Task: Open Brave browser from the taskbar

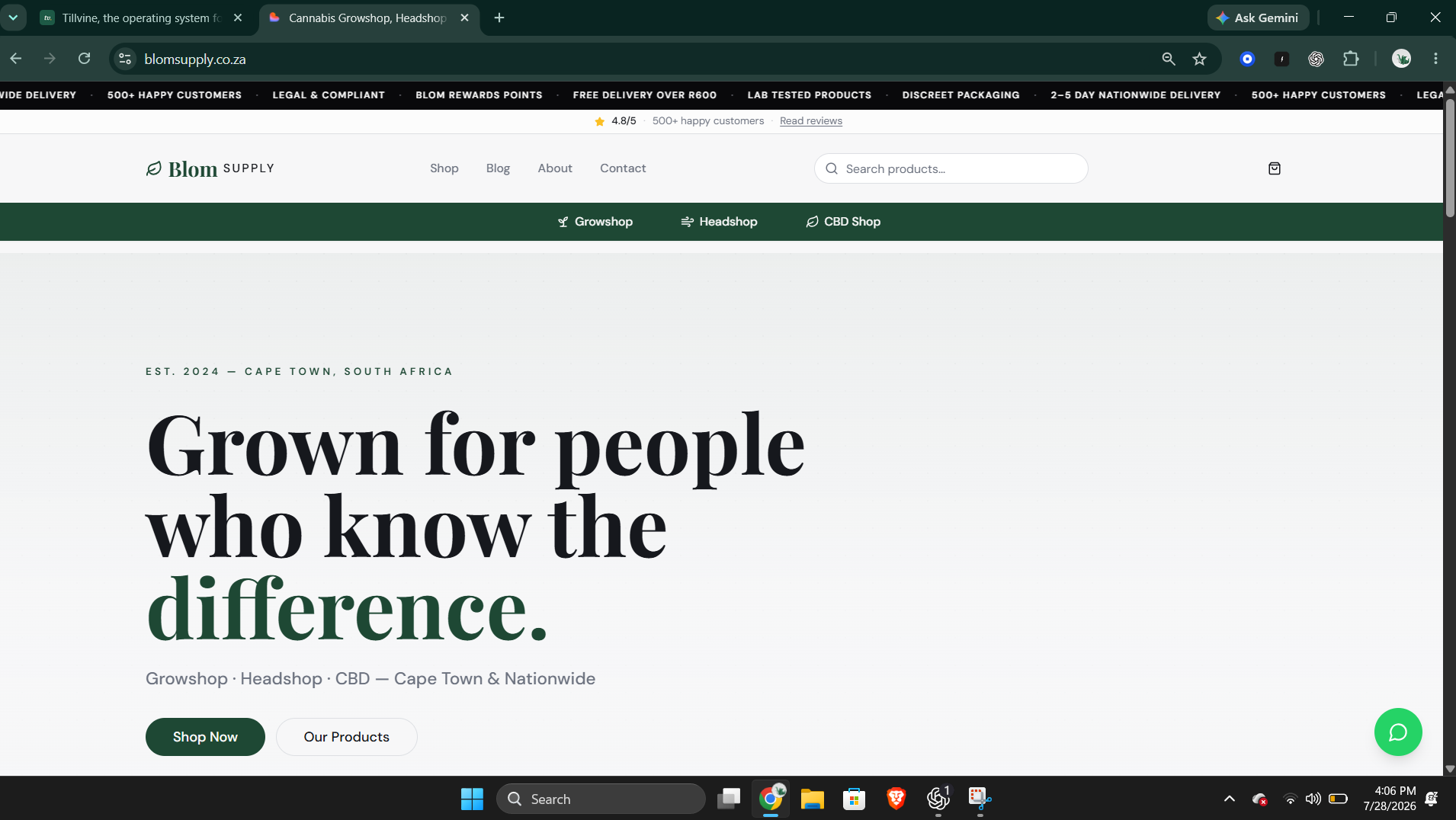Action: [x=896, y=799]
